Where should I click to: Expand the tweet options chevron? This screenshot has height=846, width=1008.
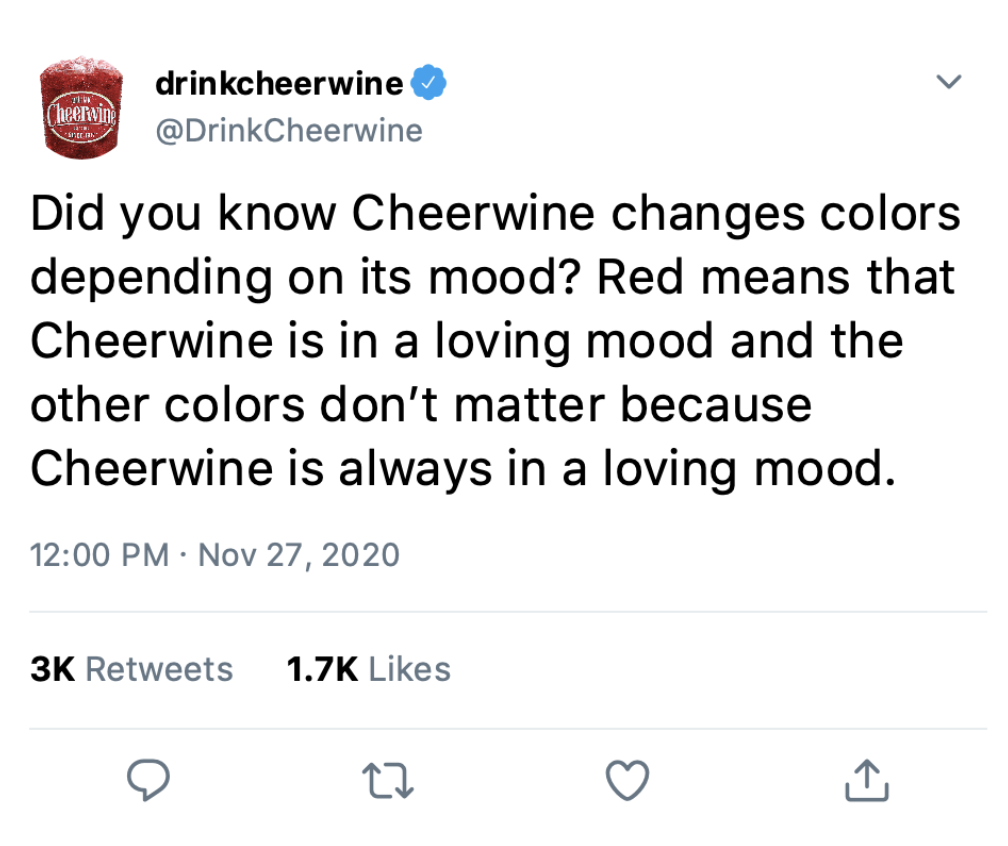[x=949, y=82]
